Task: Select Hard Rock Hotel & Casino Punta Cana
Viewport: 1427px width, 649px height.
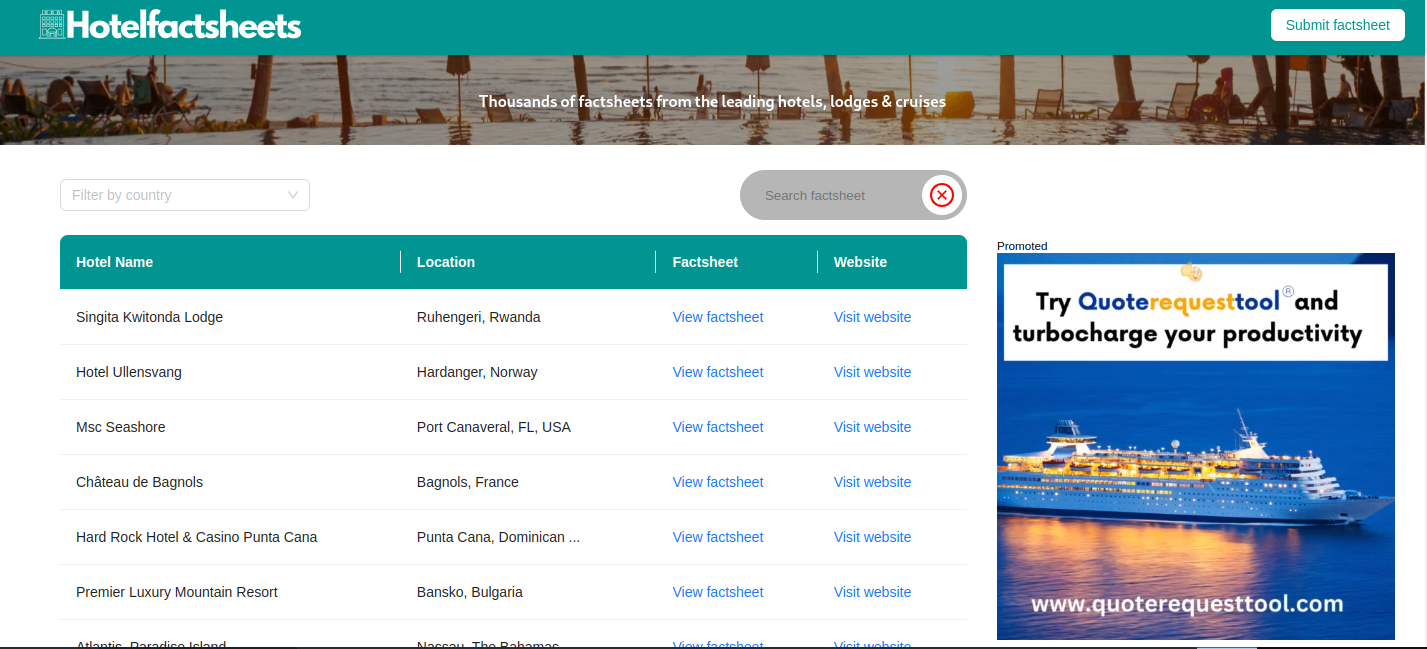Action: click(196, 537)
